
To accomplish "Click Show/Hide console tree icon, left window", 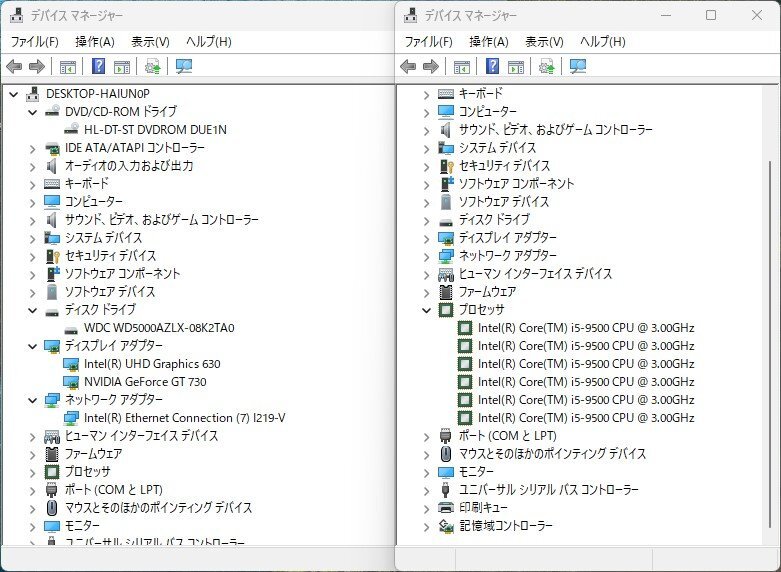I will pos(68,67).
